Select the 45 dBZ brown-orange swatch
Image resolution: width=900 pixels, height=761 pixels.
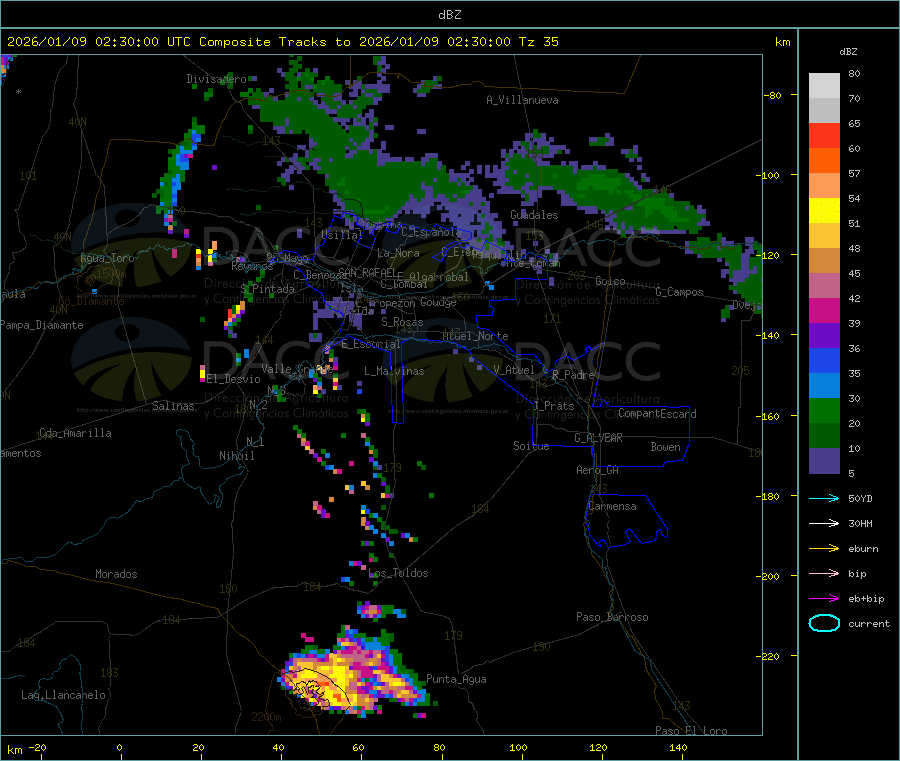click(x=824, y=261)
